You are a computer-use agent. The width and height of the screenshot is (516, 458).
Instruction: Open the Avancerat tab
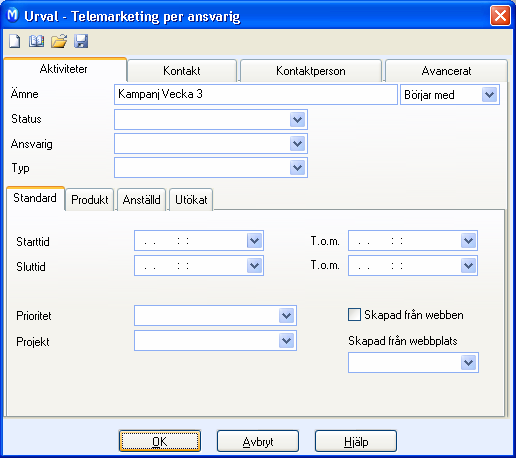point(446,71)
